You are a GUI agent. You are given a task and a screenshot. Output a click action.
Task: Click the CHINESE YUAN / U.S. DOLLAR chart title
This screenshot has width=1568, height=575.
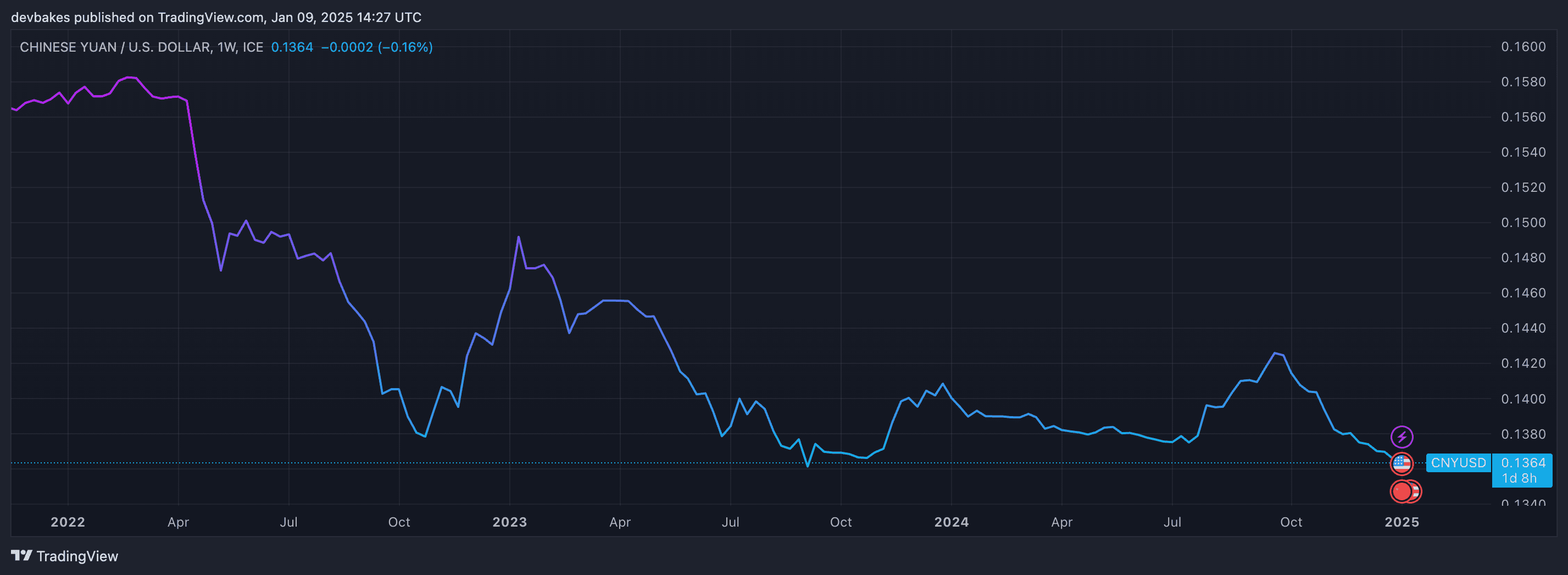141,47
